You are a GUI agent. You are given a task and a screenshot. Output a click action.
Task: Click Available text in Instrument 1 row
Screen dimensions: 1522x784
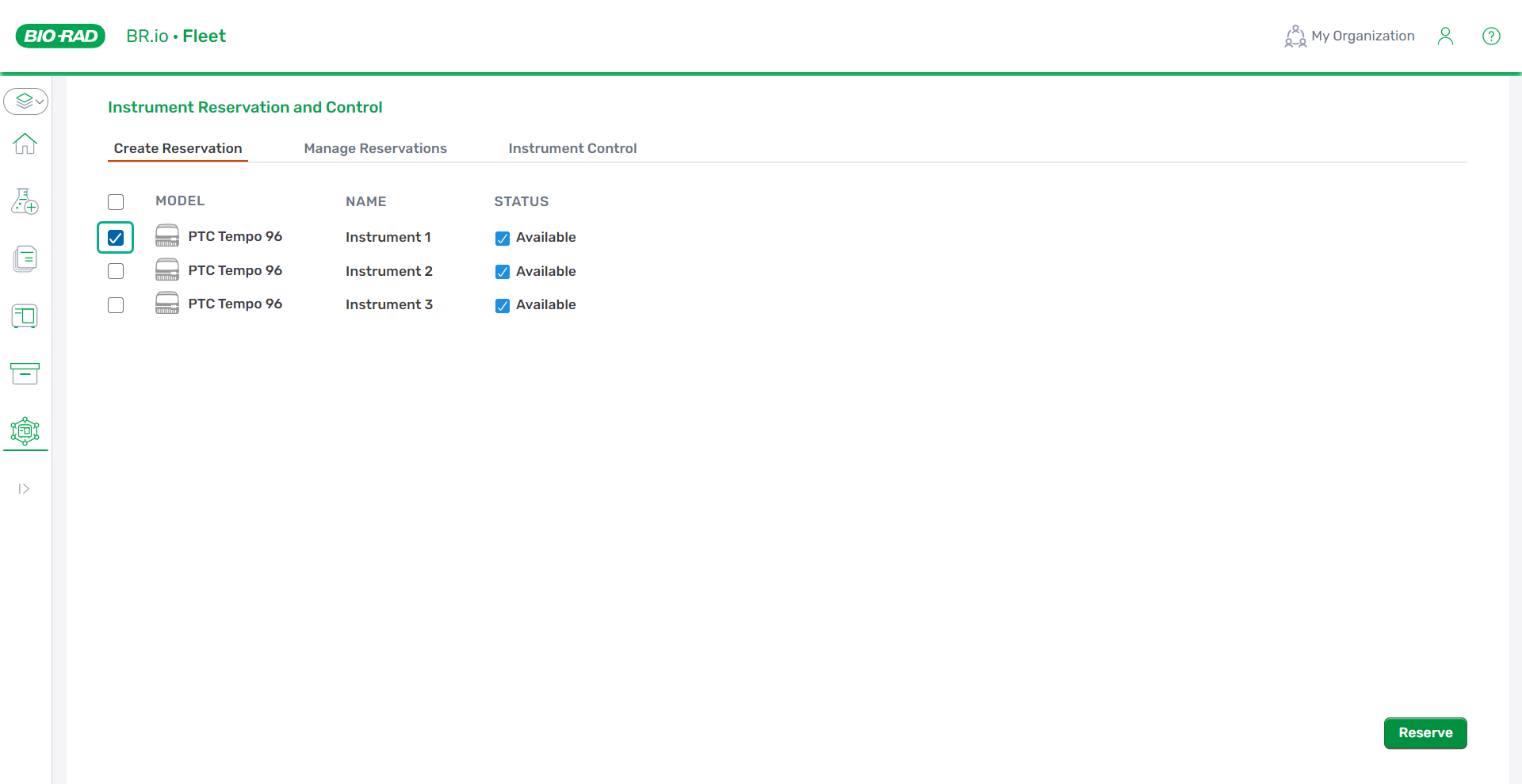pos(546,237)
